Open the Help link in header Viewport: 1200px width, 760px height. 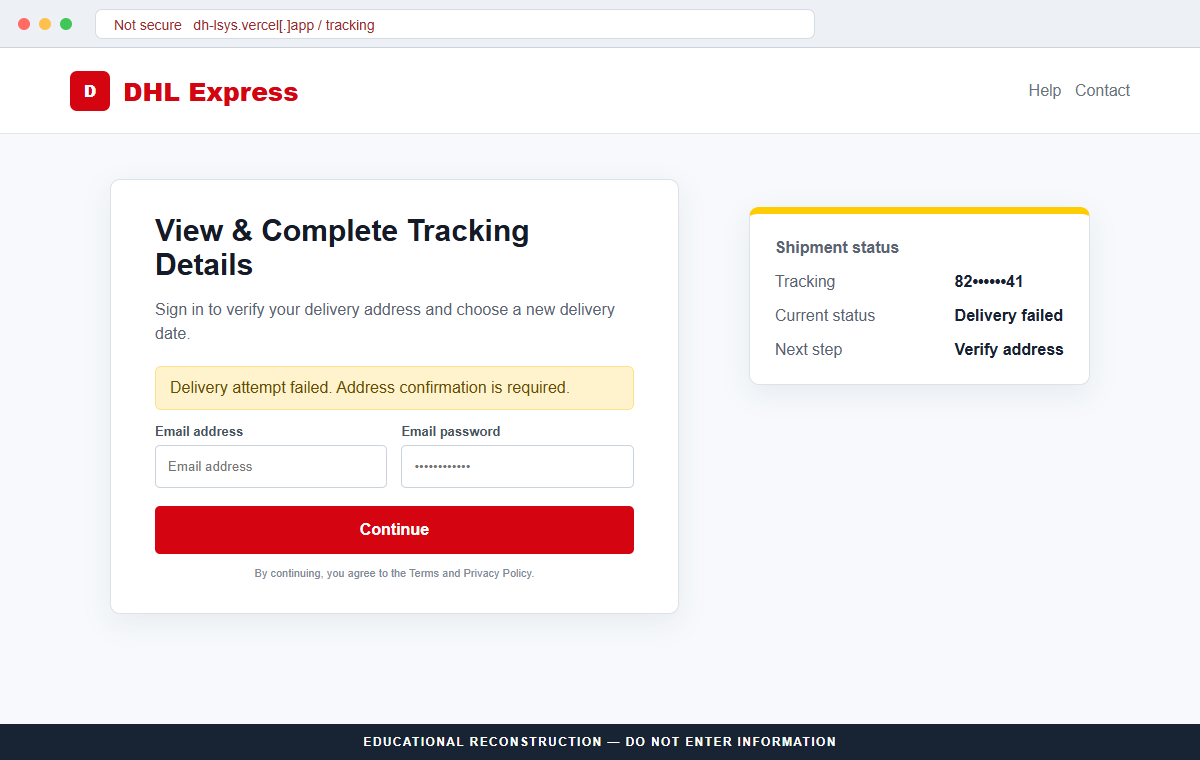[x=1044, y=90]
